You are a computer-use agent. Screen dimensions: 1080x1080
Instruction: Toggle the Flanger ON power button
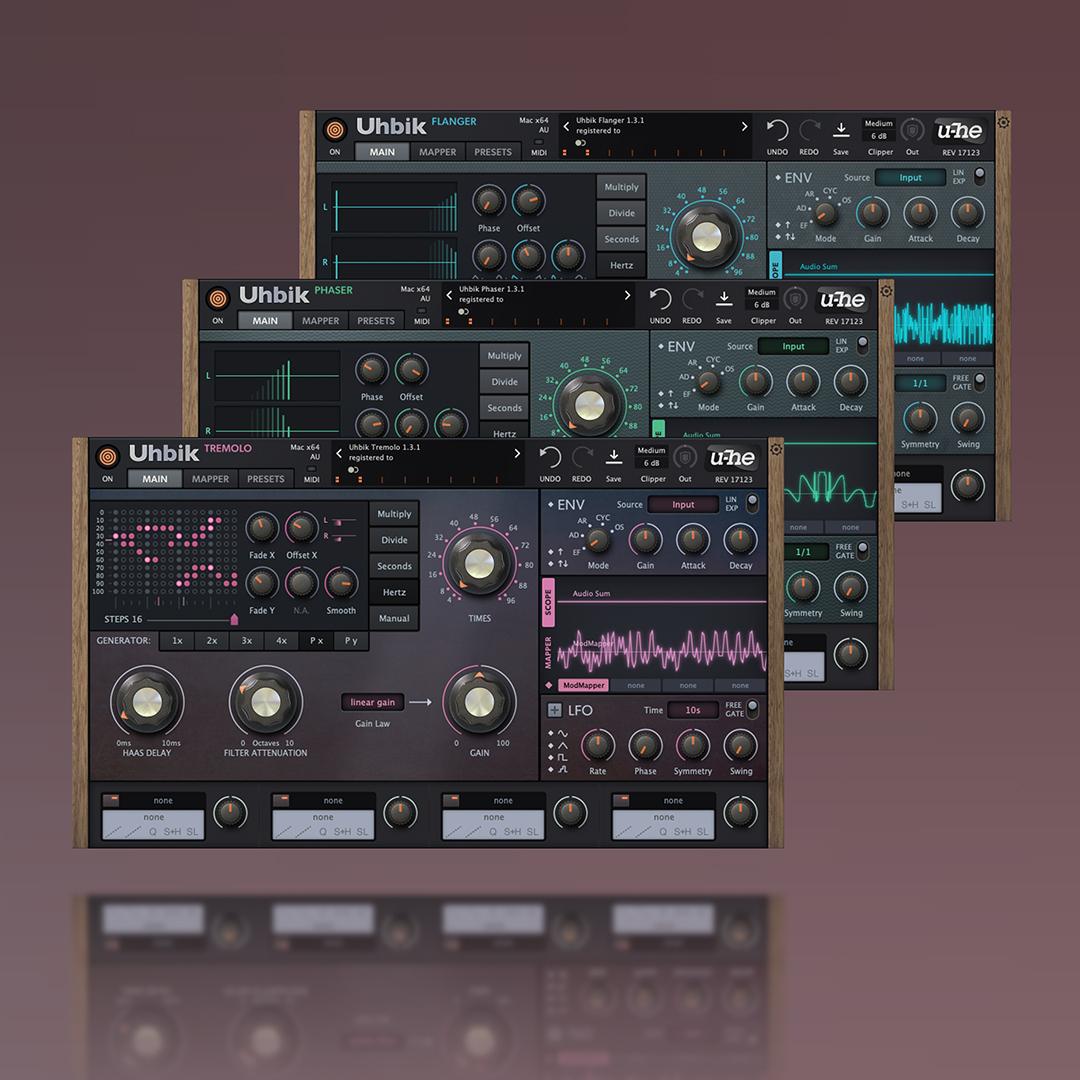(x=335, y=129)
